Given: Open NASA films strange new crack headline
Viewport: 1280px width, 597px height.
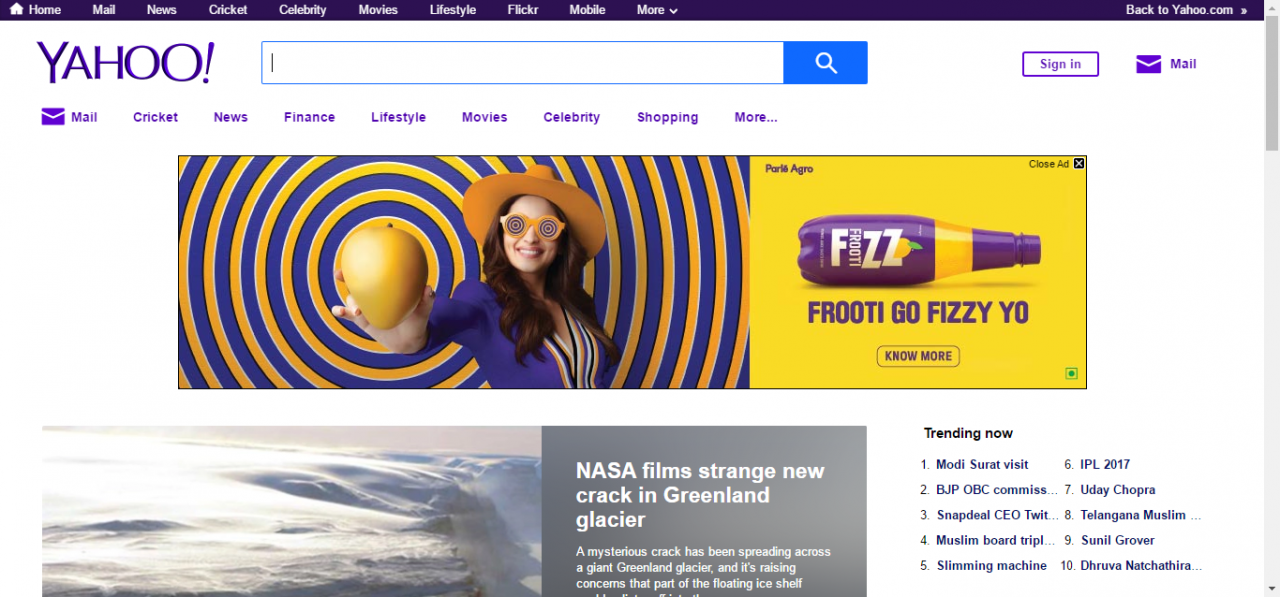Looking at the screenshot, I should pyautogui.click(x=700, y=495).
